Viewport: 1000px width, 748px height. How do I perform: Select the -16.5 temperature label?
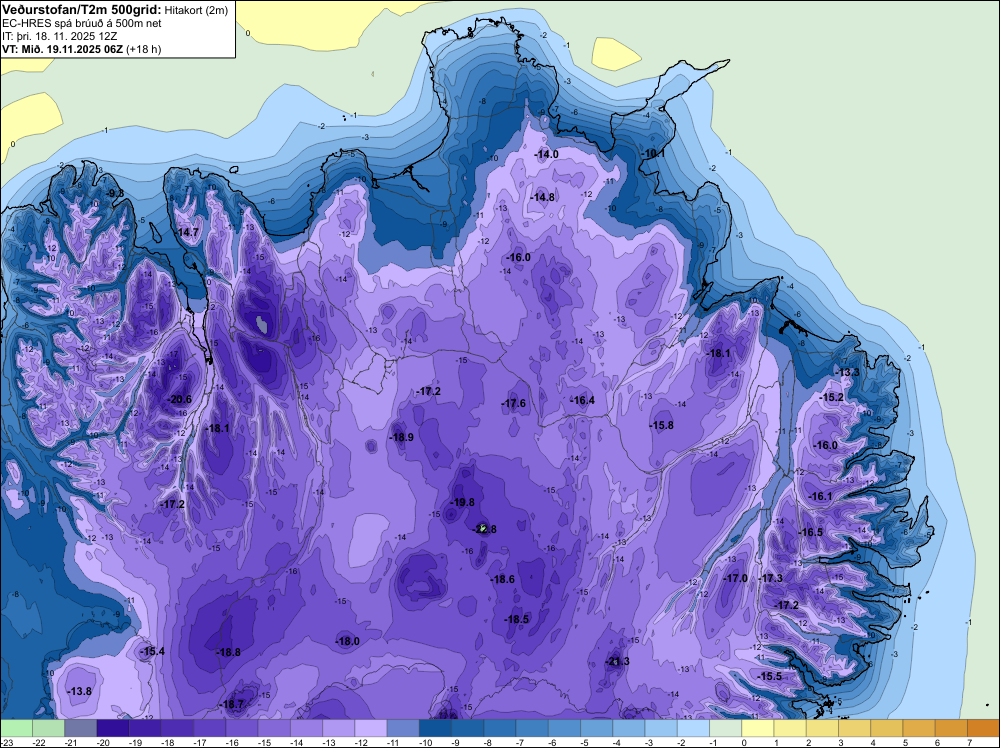(x=811, y=532)
